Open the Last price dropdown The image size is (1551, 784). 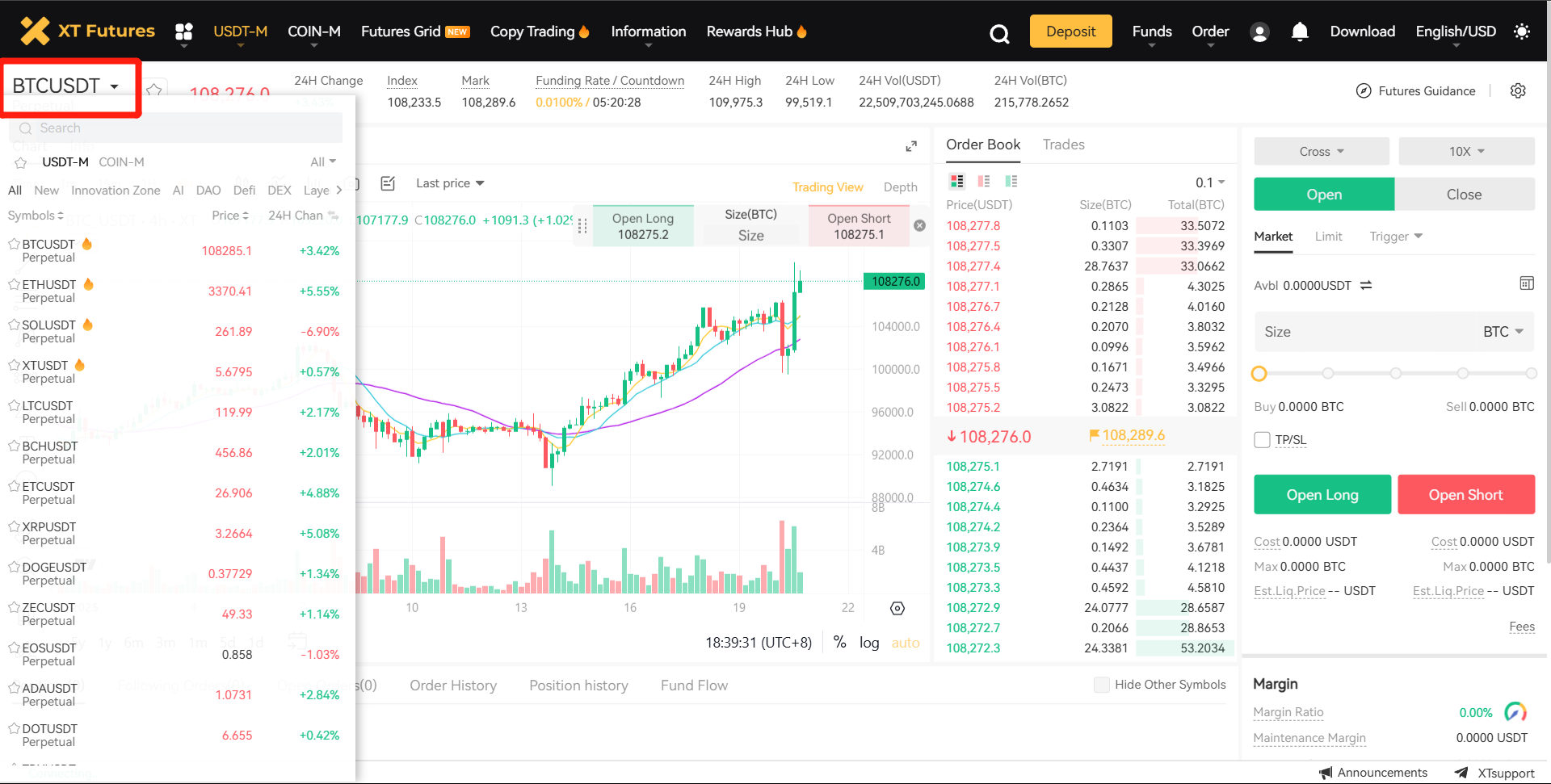pyautogui.click(x=450, y=183)
